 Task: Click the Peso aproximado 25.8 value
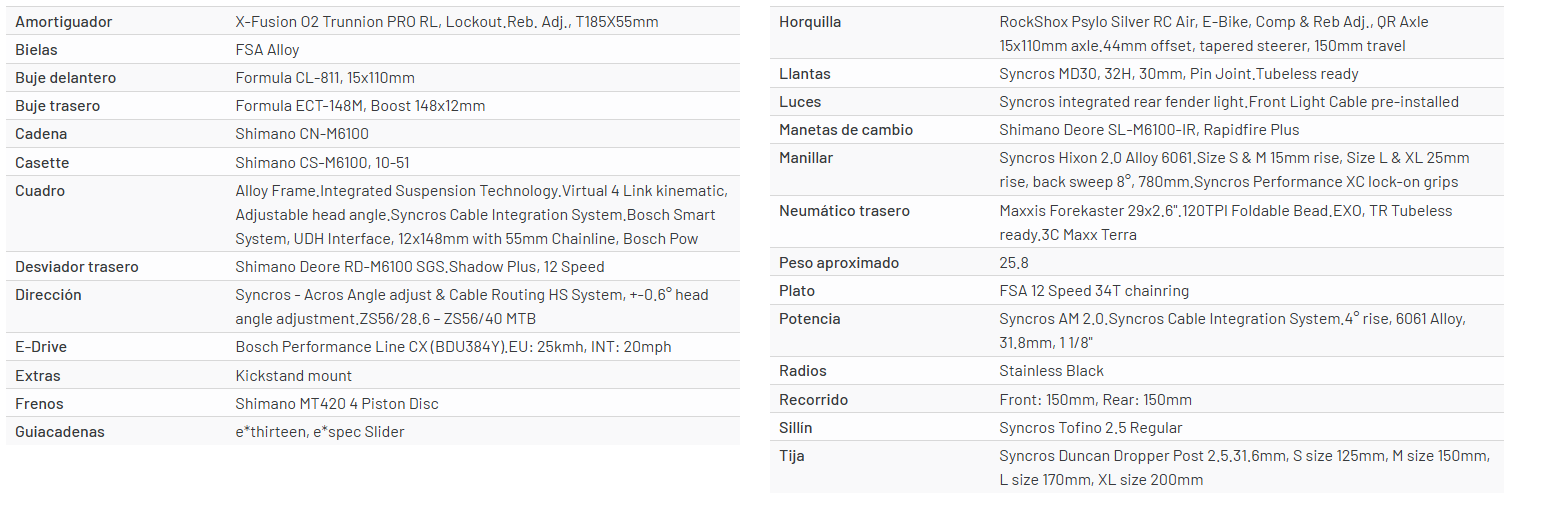coord(1014,262)
